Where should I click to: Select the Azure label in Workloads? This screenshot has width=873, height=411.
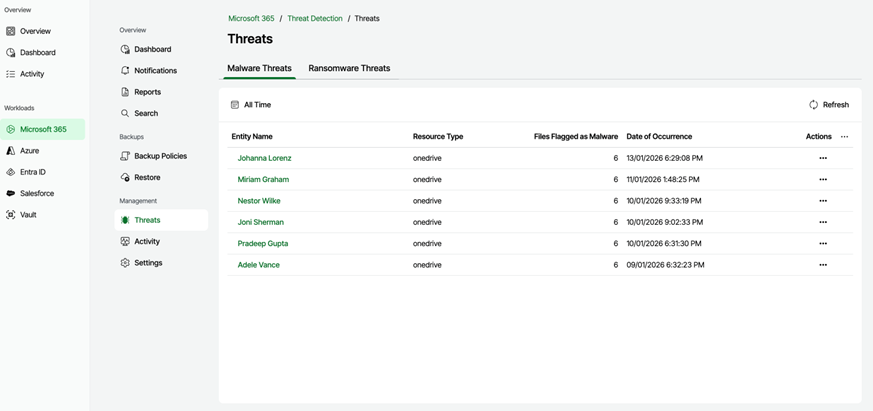30,151
